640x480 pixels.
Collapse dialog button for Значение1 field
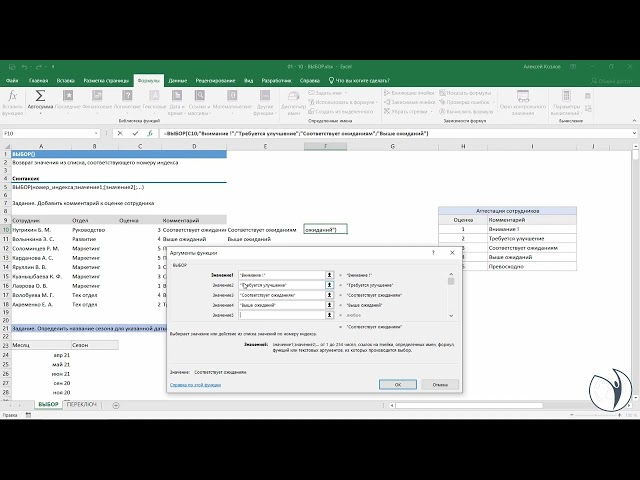[329, 275]
